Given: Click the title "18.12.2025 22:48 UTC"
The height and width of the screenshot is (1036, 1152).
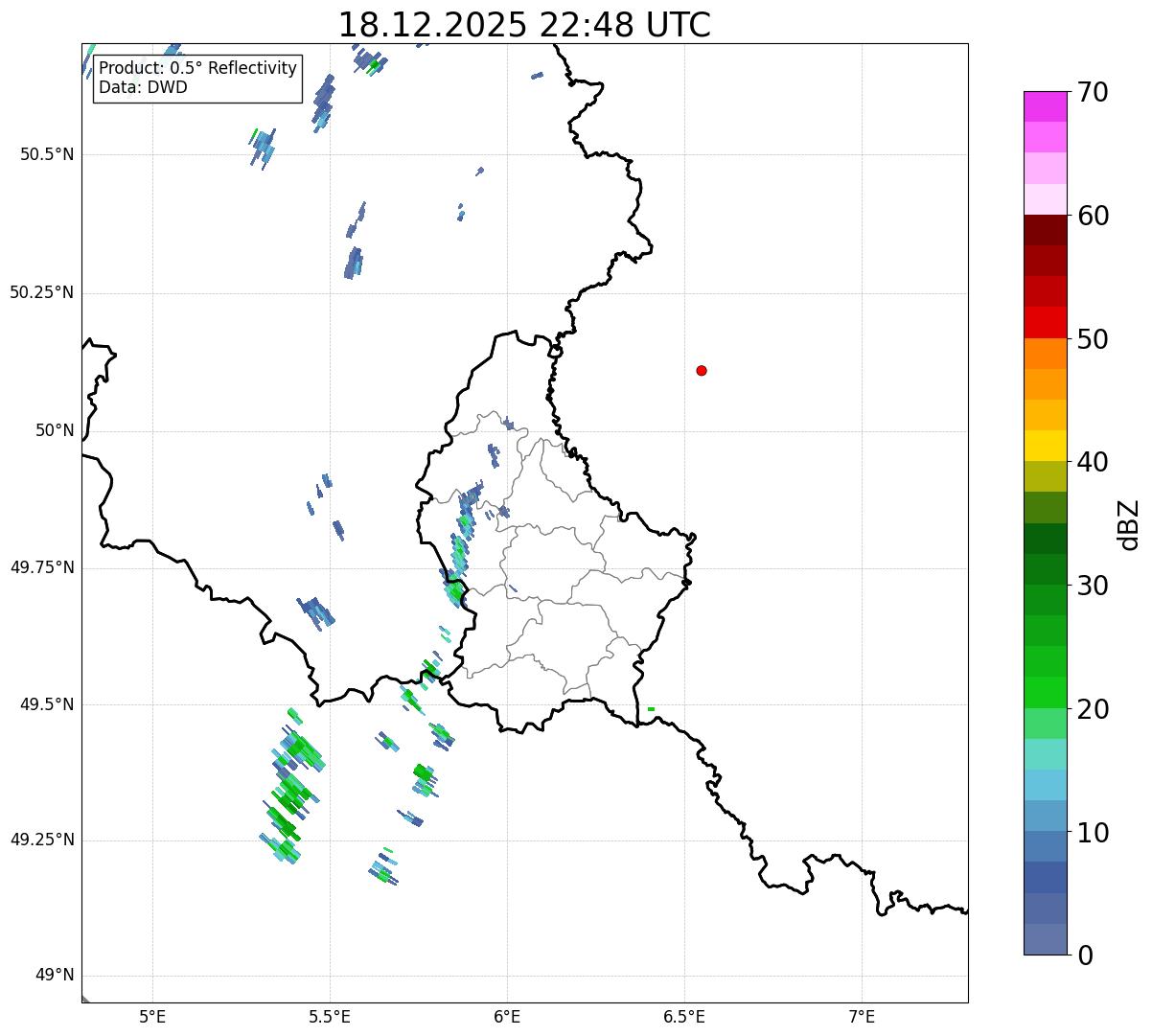Looking at the screenshot, I should (x=524, y=24).
